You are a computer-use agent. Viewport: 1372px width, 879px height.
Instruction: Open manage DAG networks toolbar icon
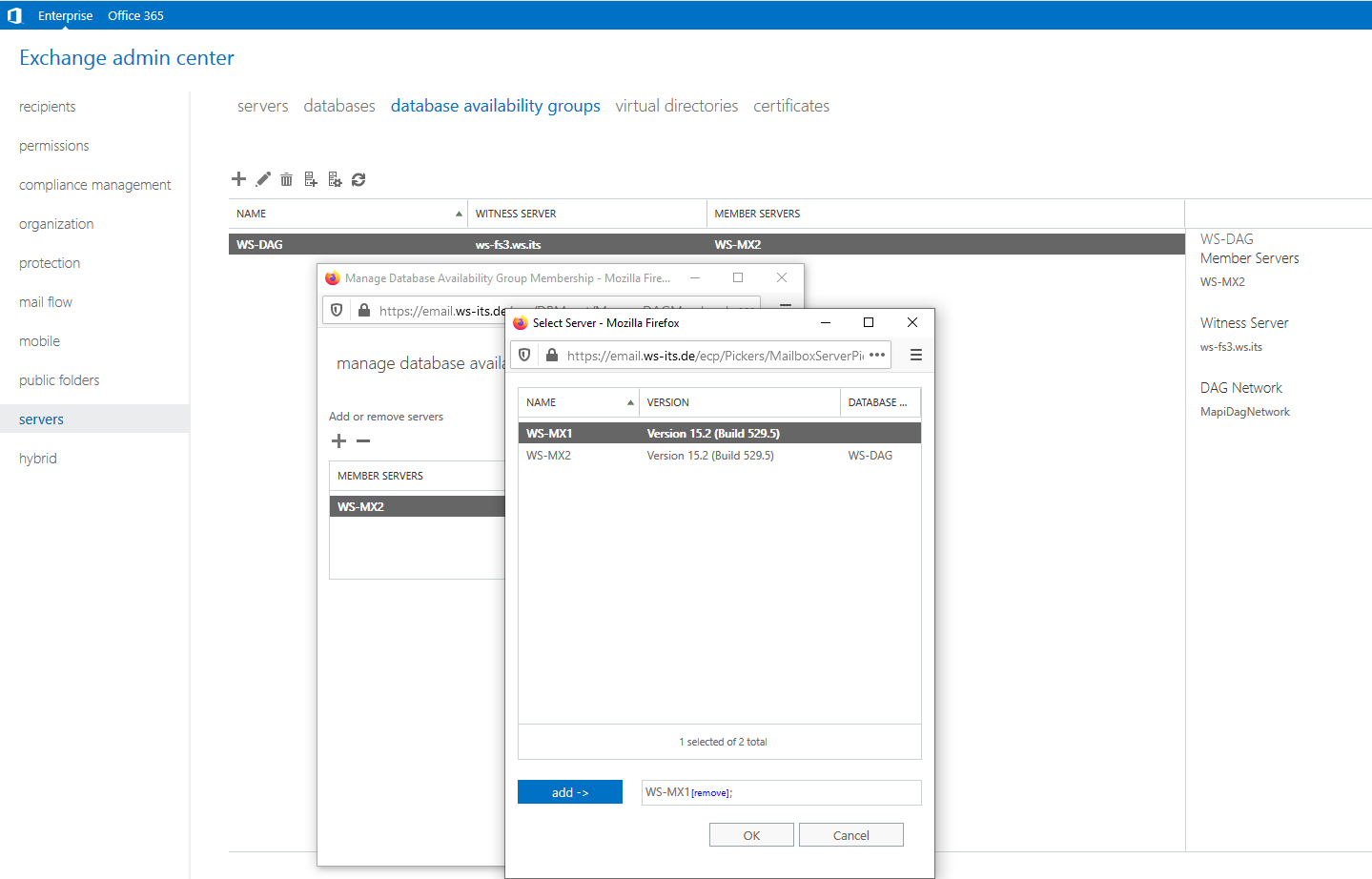click(x=335, y=179)
